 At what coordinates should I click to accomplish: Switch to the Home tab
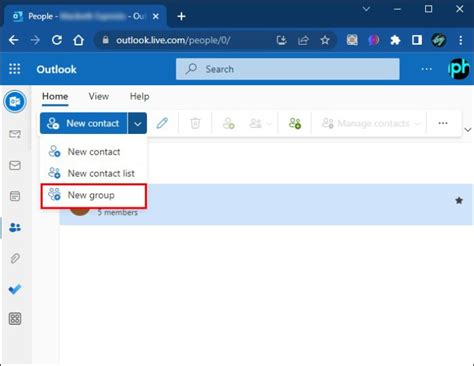coord(55,96)
